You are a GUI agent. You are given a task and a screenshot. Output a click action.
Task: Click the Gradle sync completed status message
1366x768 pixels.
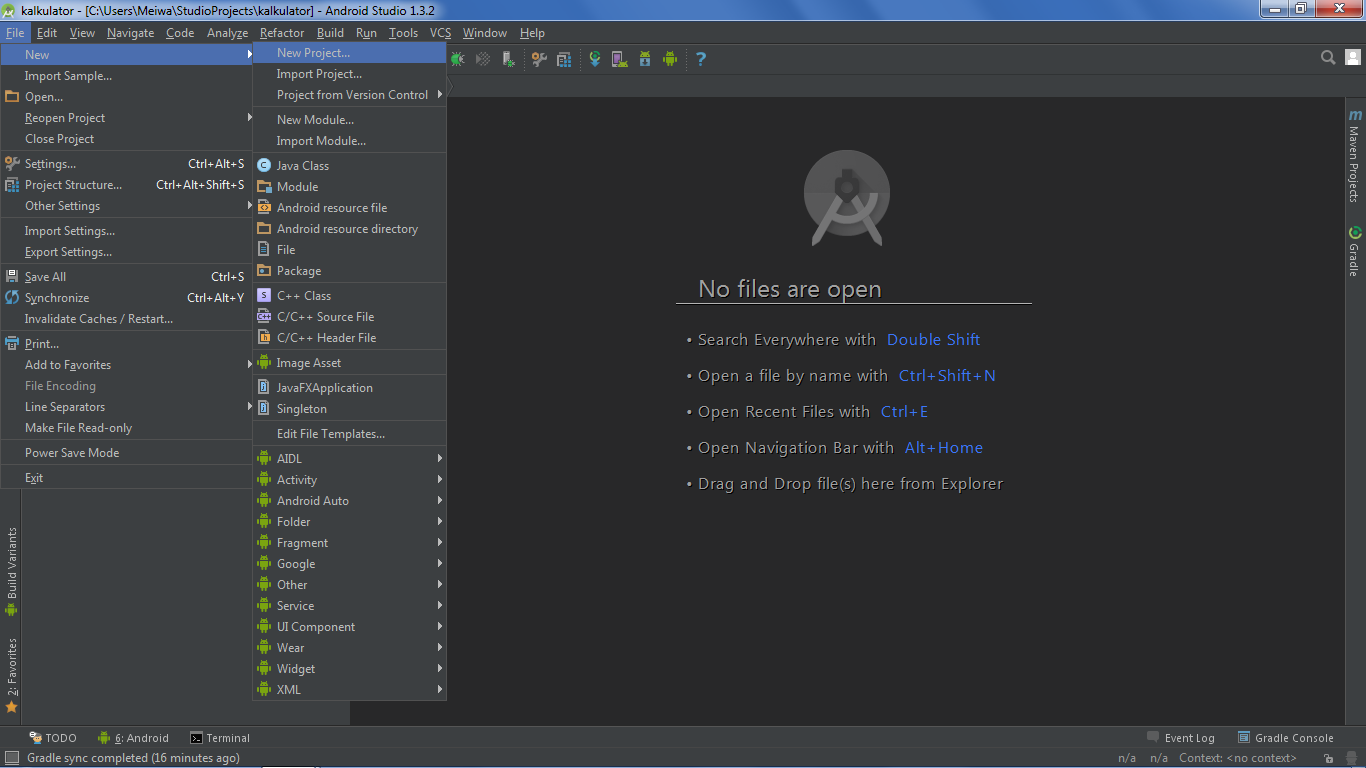tap(133, 758)
